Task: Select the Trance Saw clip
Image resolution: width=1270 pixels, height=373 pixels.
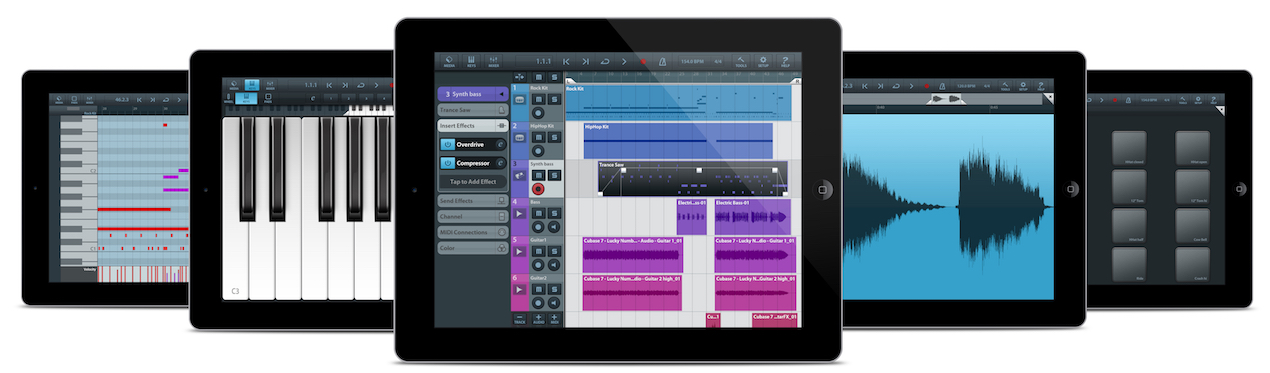Action: pos(692,179)
